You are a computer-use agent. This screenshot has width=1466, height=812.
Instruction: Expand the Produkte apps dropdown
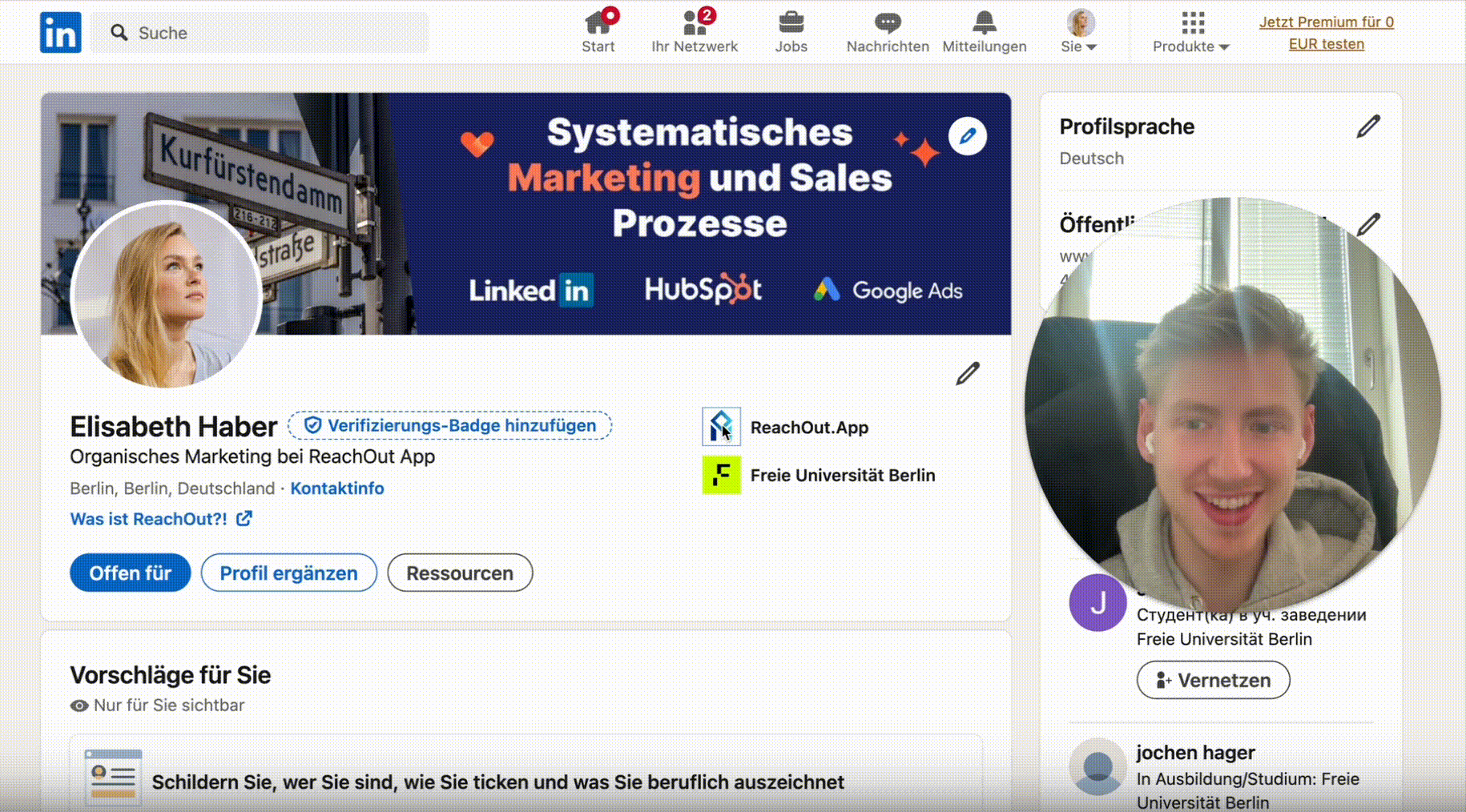tap(1191, 32)
